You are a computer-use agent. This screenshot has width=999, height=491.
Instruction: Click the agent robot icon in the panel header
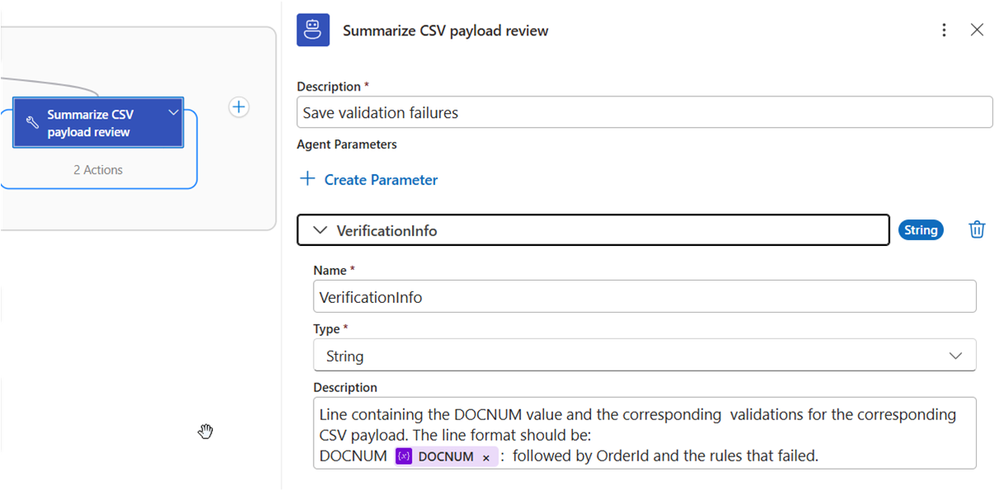click(x=313, y=30)
